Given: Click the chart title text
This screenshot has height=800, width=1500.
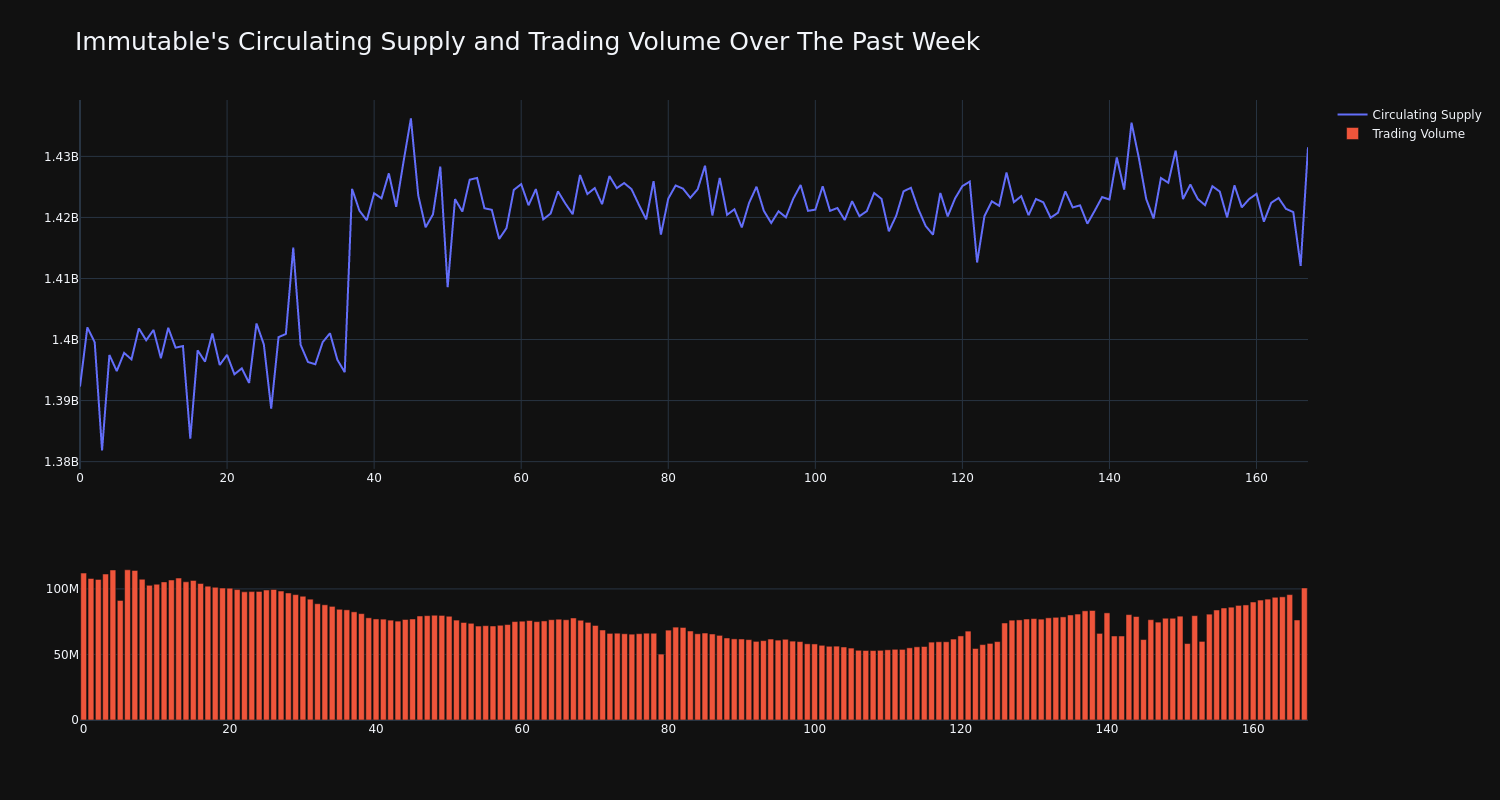Looking at the screenshot, I should (527, 42).
